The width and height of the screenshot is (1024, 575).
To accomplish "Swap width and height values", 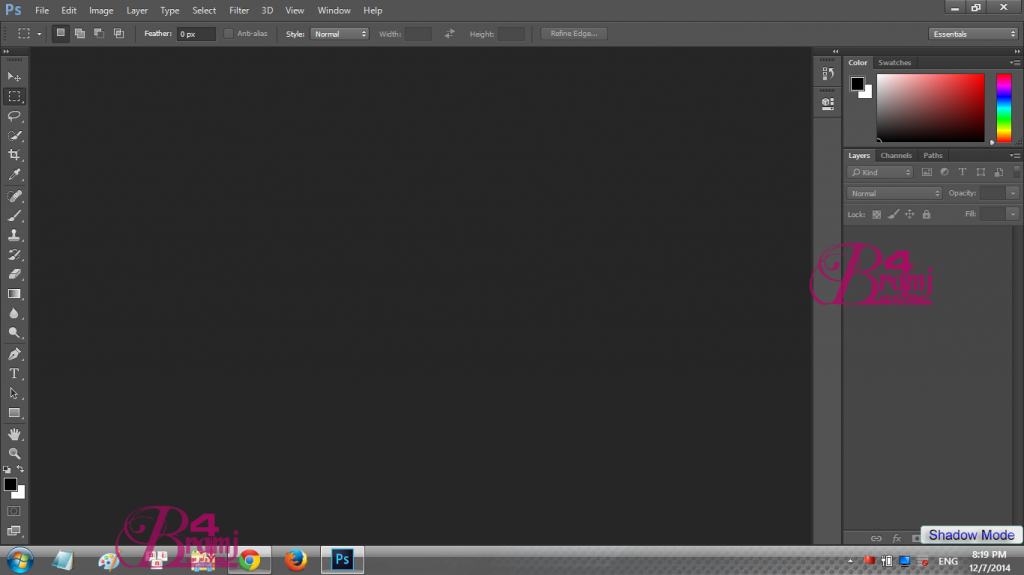I will pyautogui.click(x=449, y=33).
